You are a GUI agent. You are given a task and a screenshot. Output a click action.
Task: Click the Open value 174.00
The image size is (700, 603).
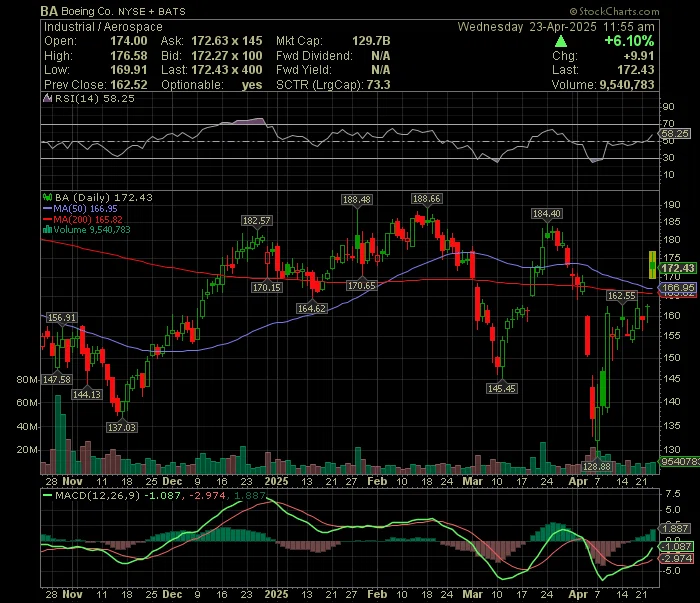(x=129, y=41)
